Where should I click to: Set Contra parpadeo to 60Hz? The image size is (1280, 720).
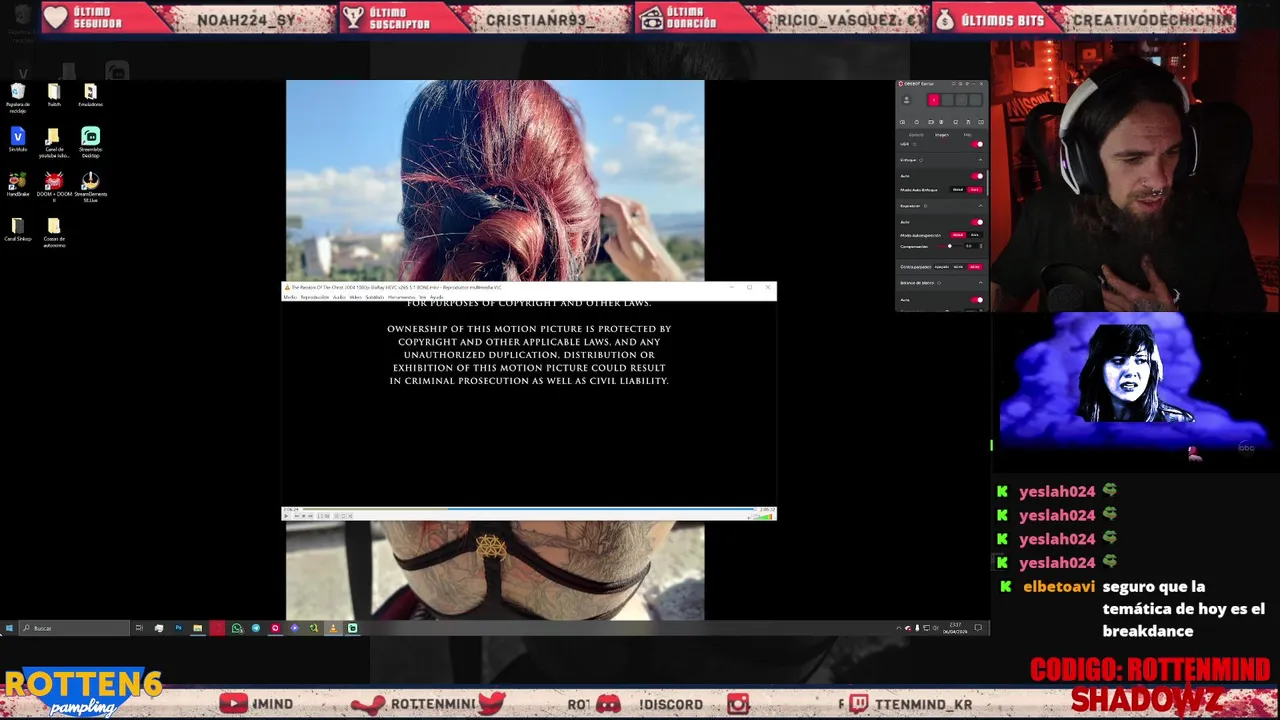(975, 267)
